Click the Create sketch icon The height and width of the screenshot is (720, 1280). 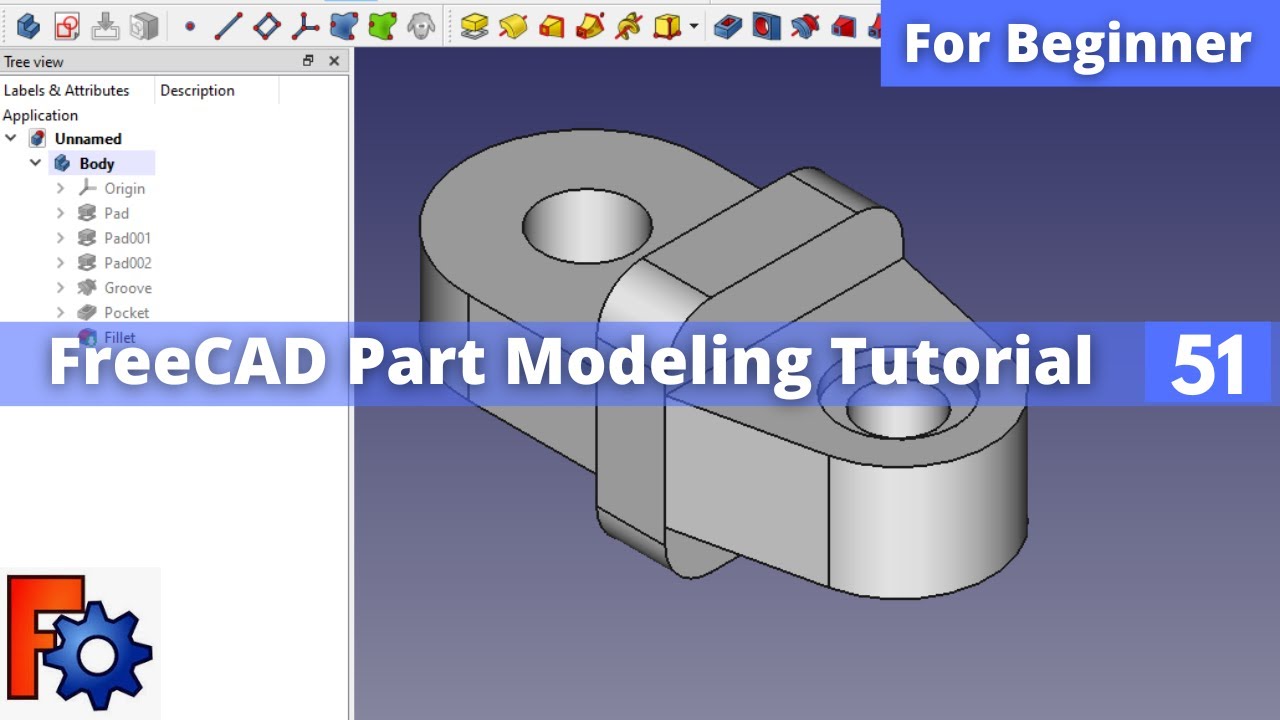(x=67, y=26)
